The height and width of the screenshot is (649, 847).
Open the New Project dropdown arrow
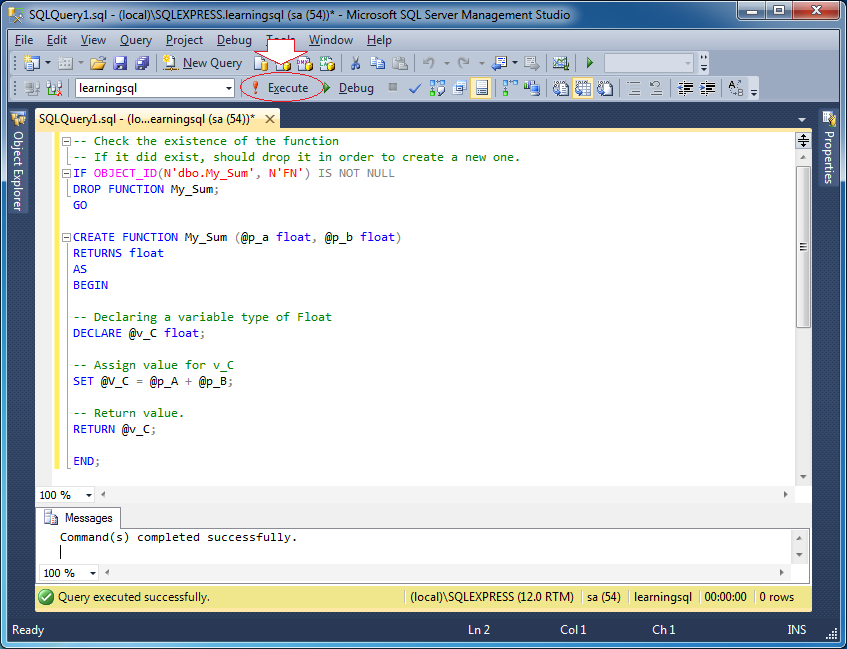pyautogui.click(x=48, y=63)
